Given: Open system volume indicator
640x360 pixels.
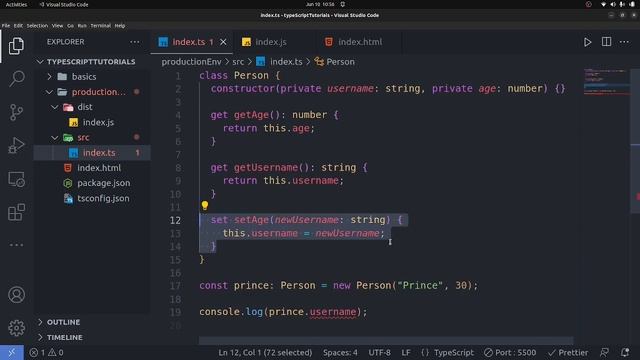Looking at the screenshot, I should pyautogui.click(x=613, y=4).
